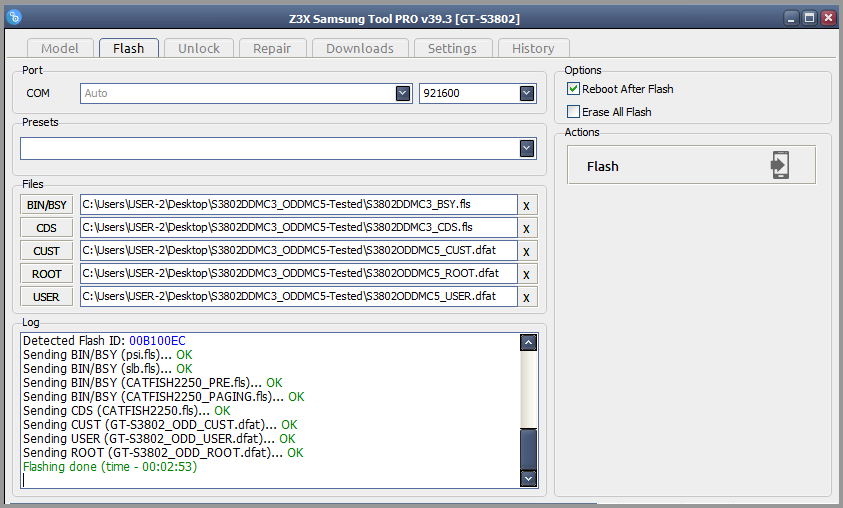The height and width of the screenshot is (508, 843).
Task: Clear the USER file path with X
Action: coord(526,298)
